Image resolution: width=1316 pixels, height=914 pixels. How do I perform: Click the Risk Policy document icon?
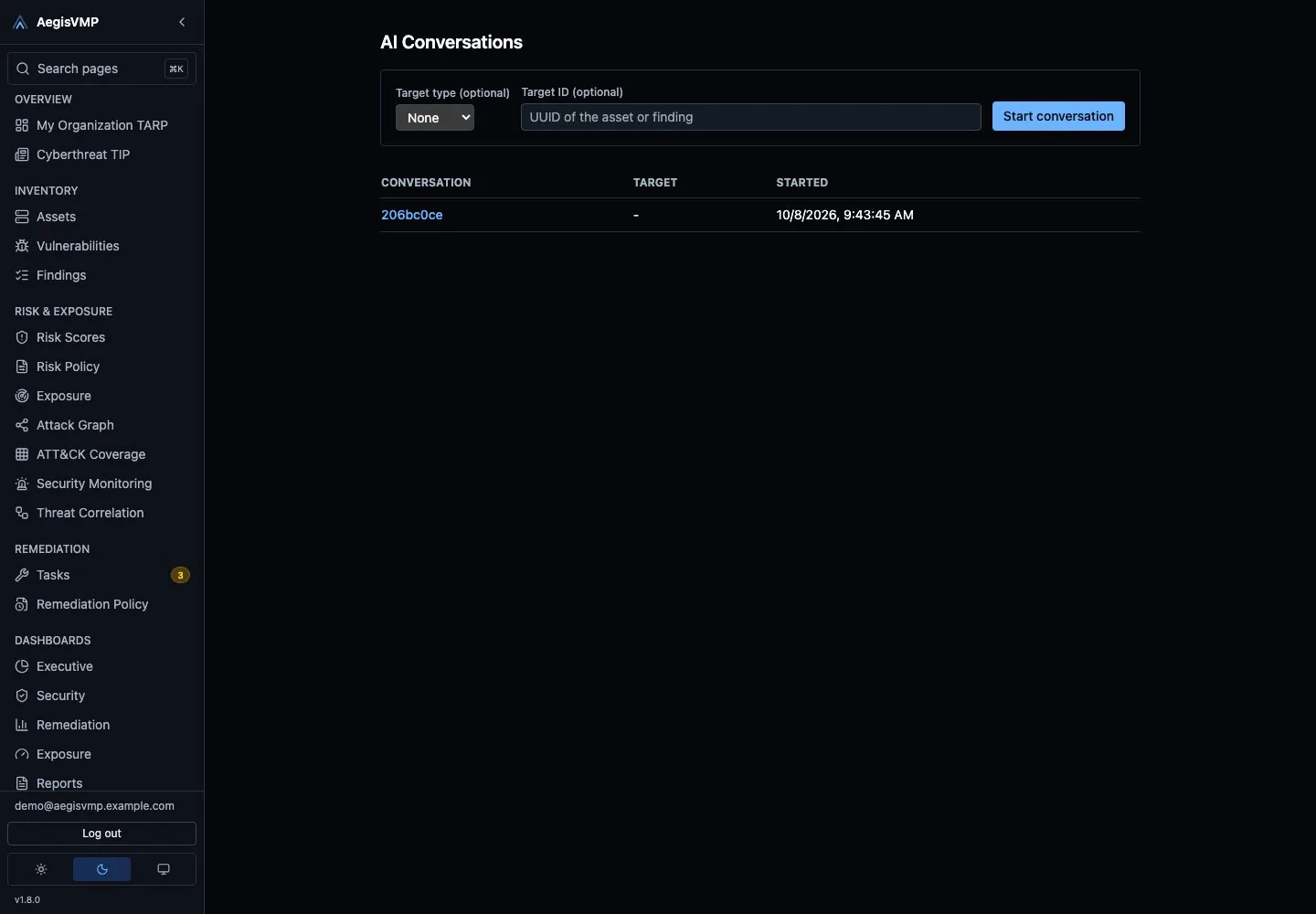click(22, 367)
